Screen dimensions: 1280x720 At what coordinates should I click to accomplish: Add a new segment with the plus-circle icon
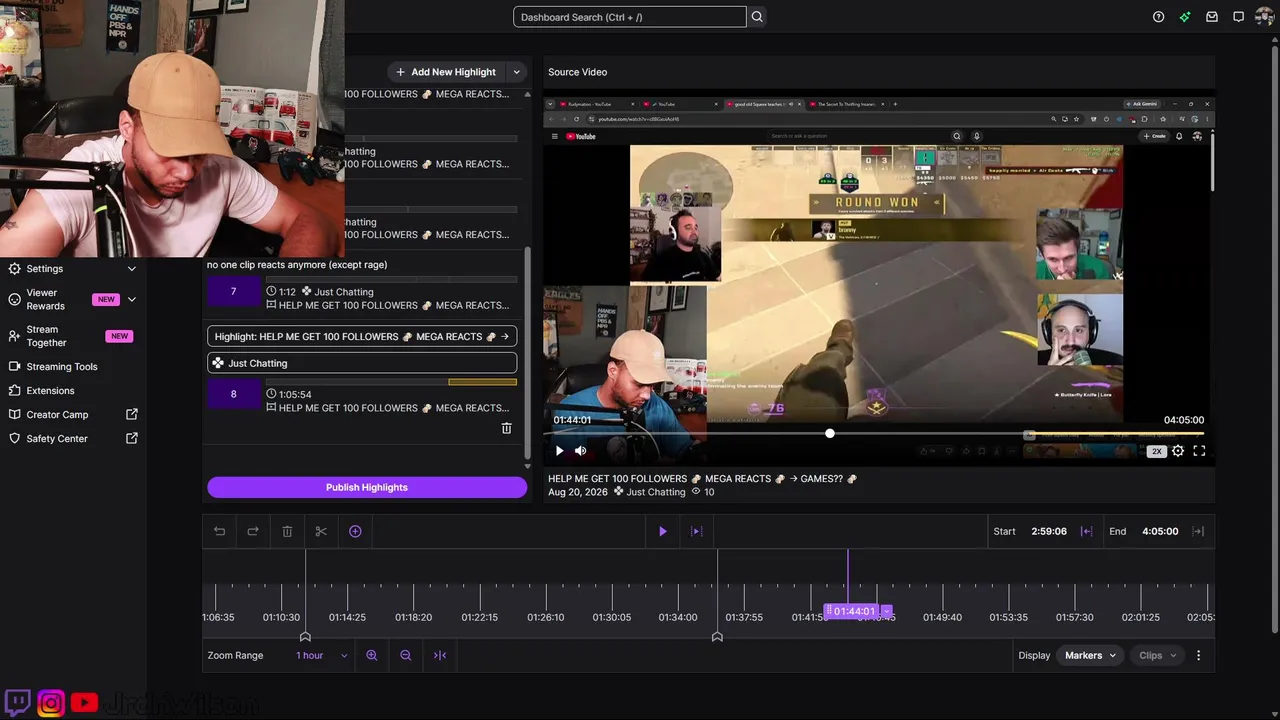coord(355,531)
